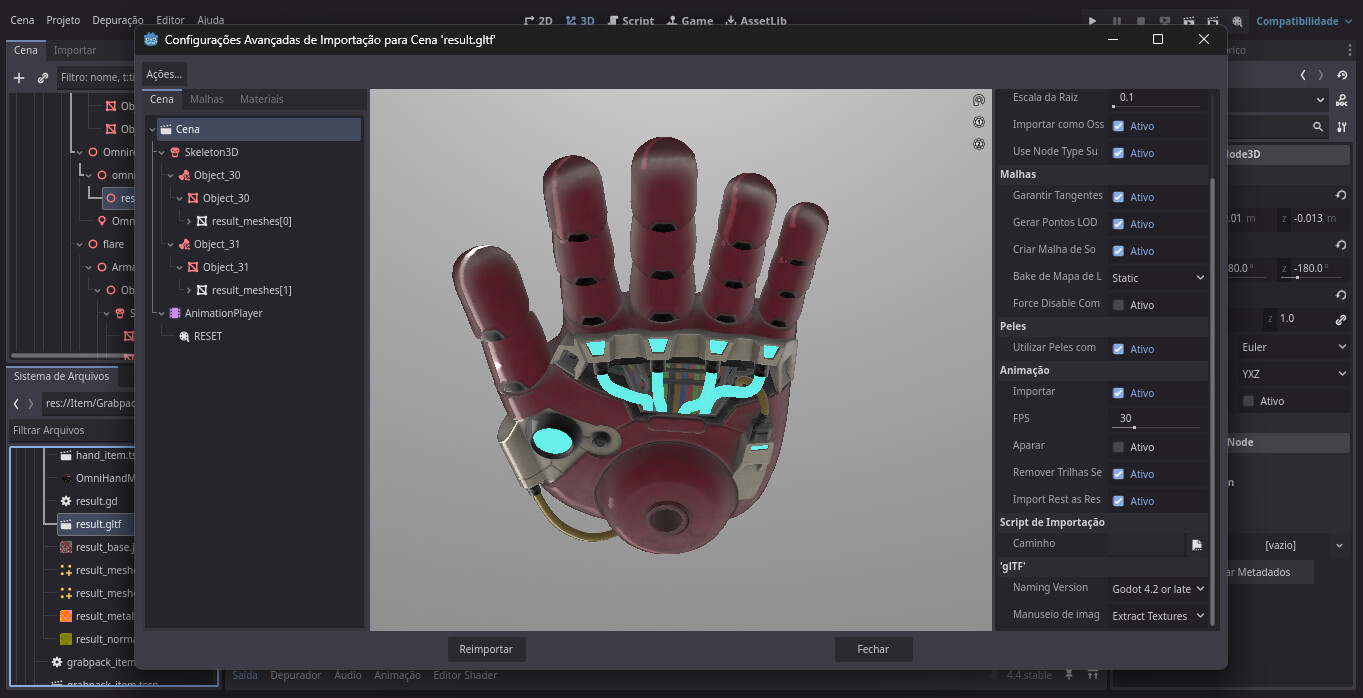Switch to the Importar dock tab
The width and height of the screenshot is (1363, 698).
click(x=75, y=50)
